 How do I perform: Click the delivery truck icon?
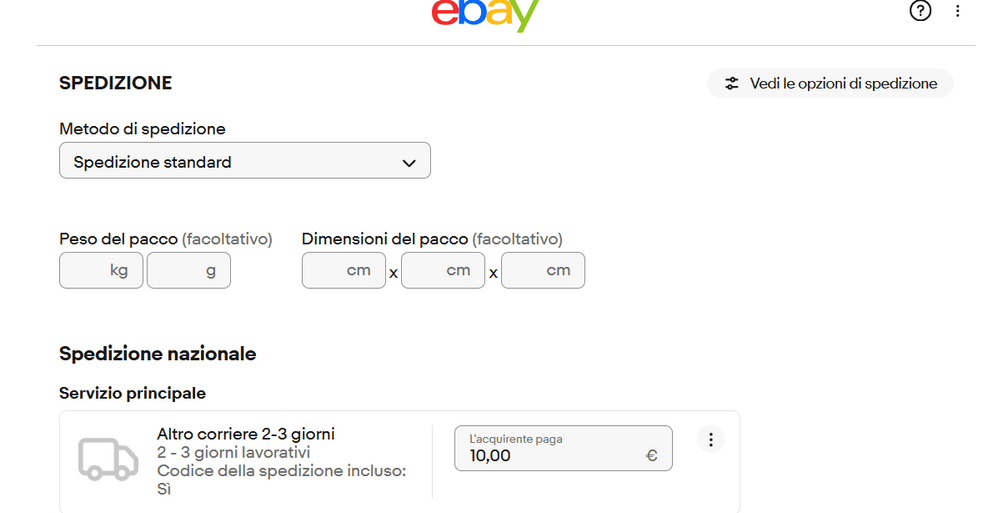108,458
